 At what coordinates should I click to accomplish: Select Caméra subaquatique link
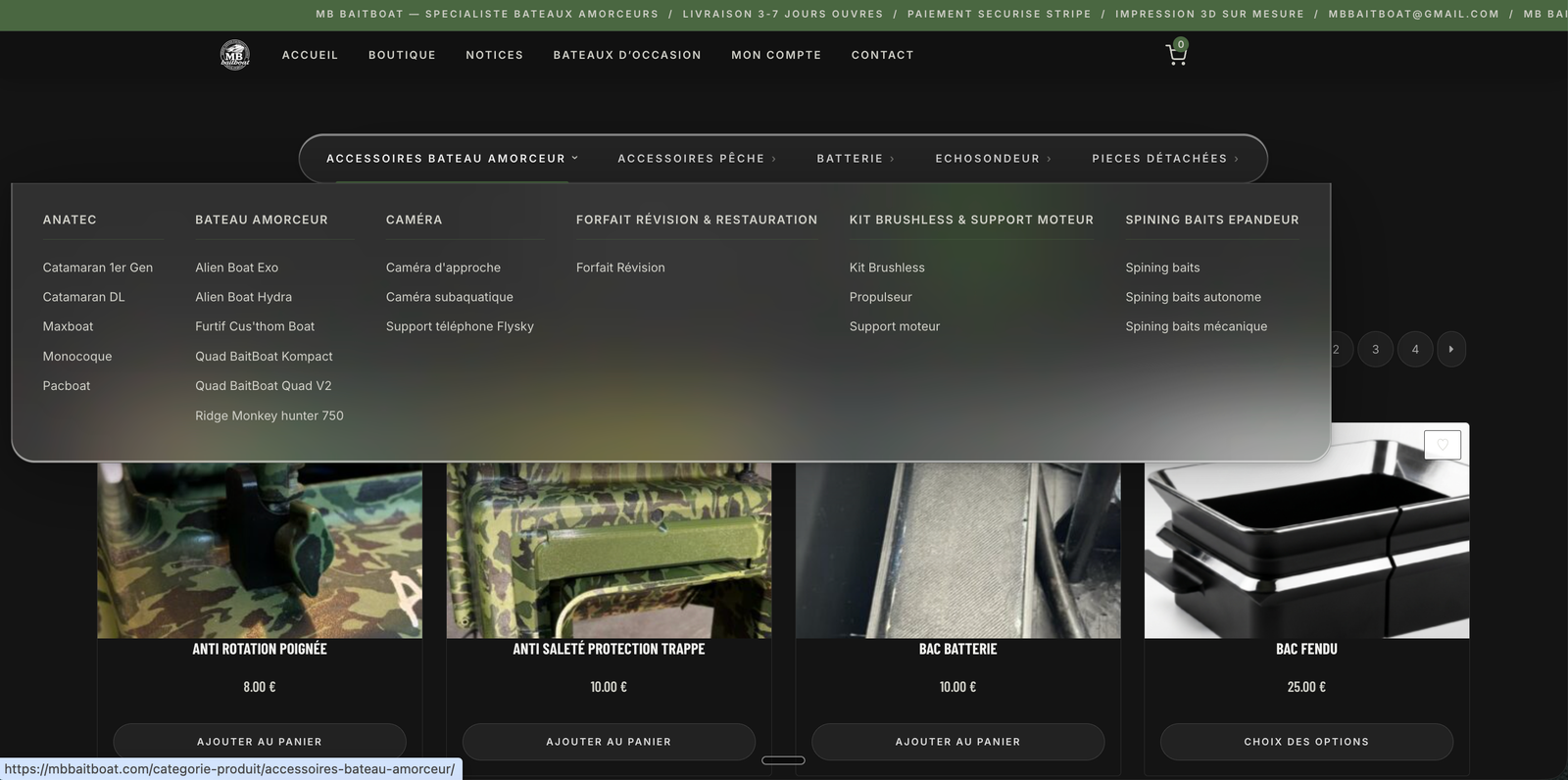click(450, 297)
